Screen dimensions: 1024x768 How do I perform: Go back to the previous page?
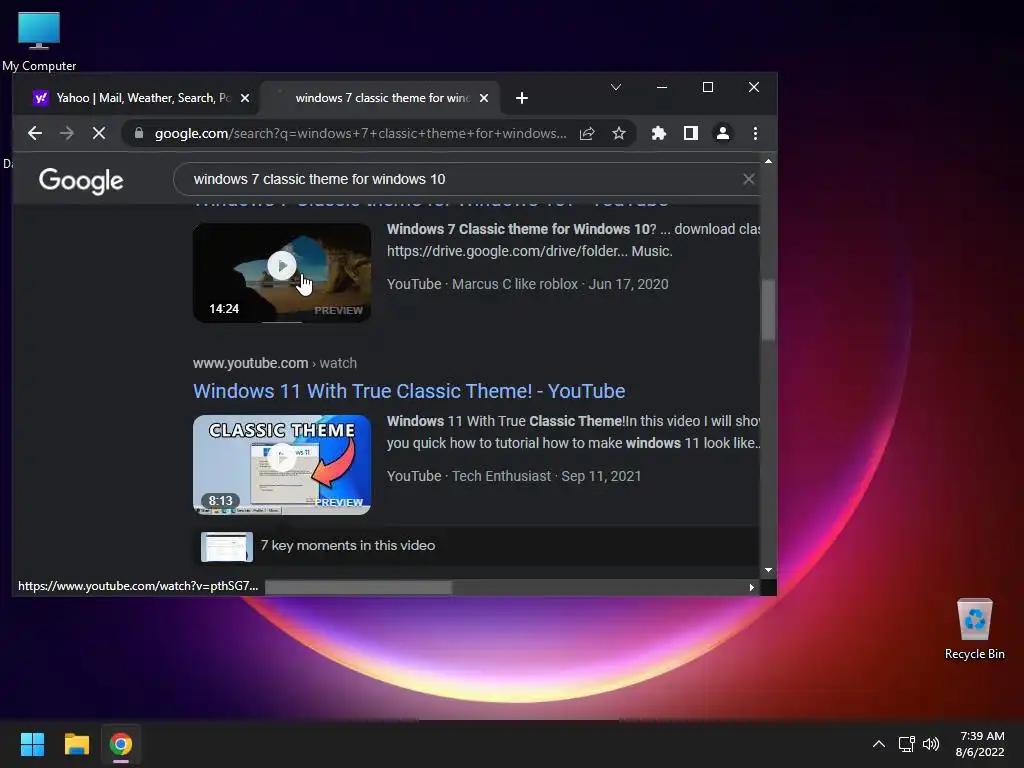(35, 133)
